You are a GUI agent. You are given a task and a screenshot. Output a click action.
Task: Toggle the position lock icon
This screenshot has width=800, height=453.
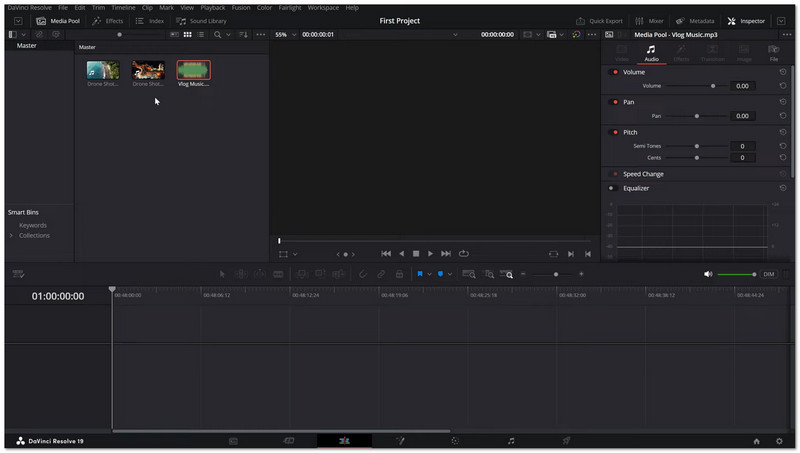click(x=399, y=274)
